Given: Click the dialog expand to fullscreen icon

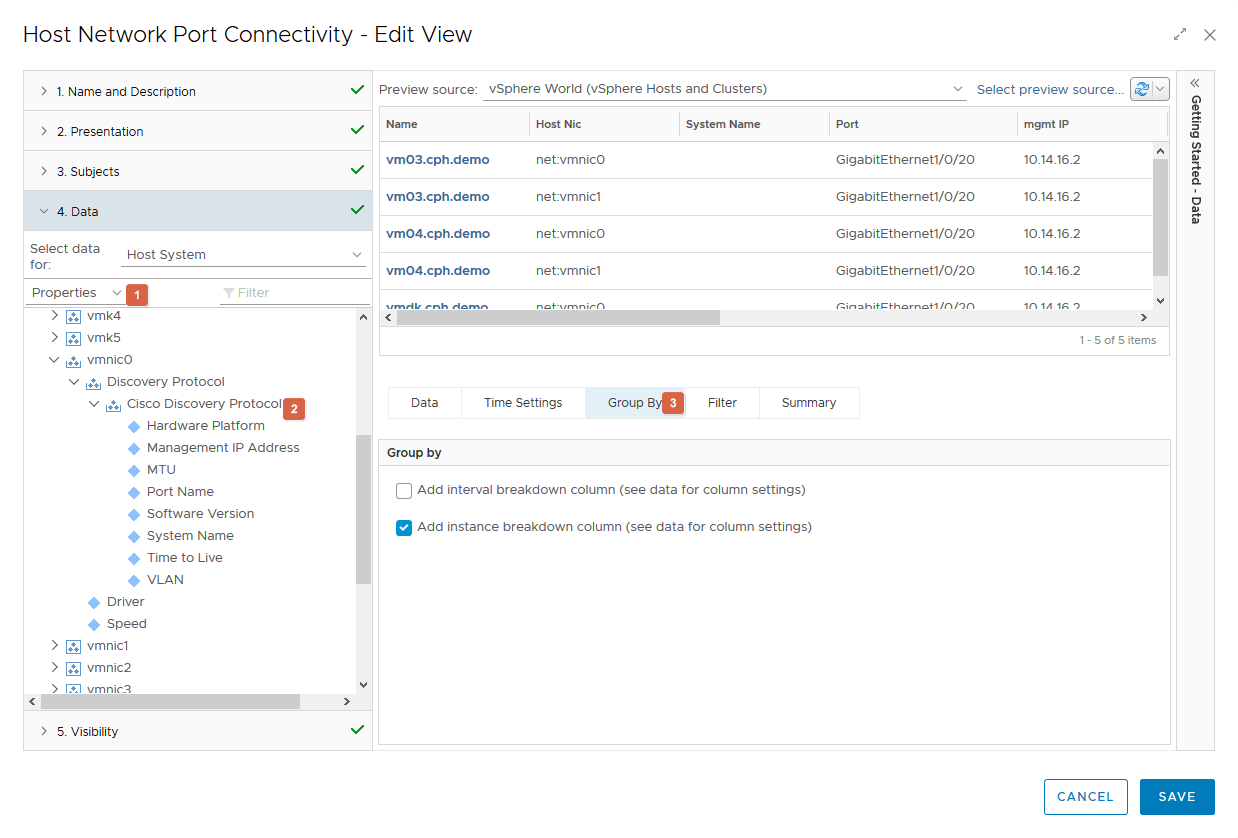Looking at the screenshot, I should (x=1180, y=35).
